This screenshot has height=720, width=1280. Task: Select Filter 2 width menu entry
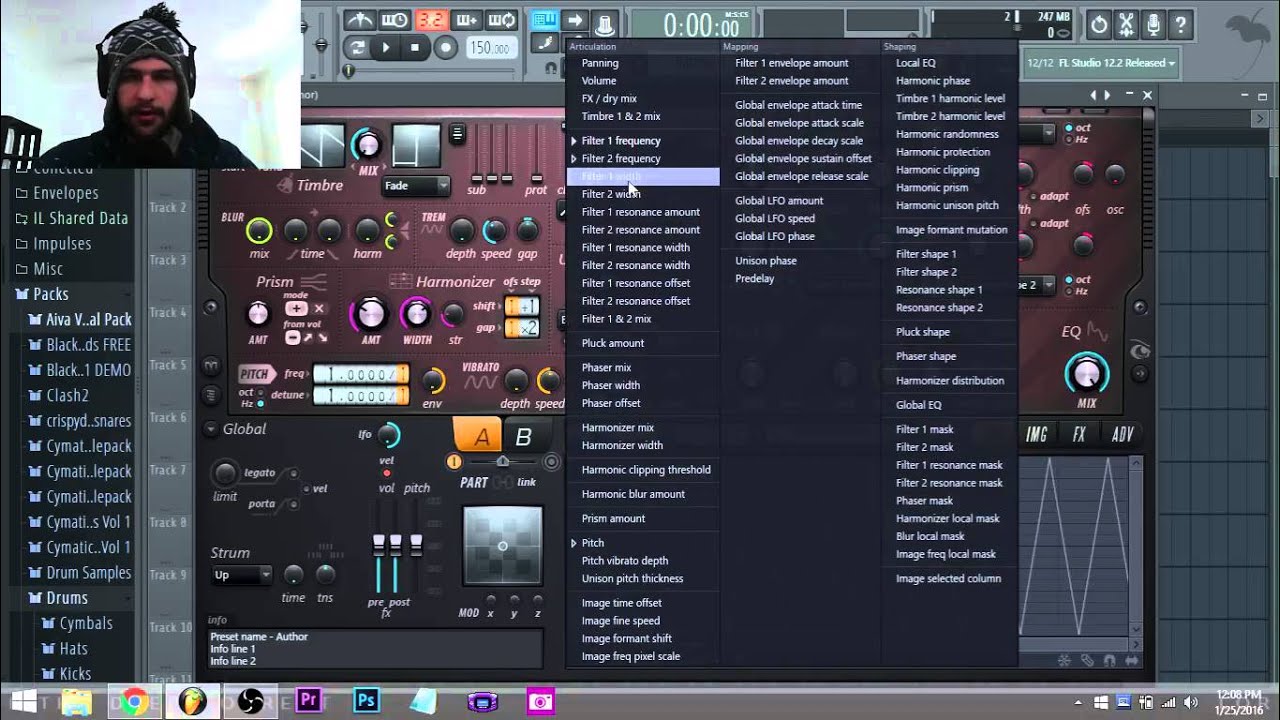[611, 194]
